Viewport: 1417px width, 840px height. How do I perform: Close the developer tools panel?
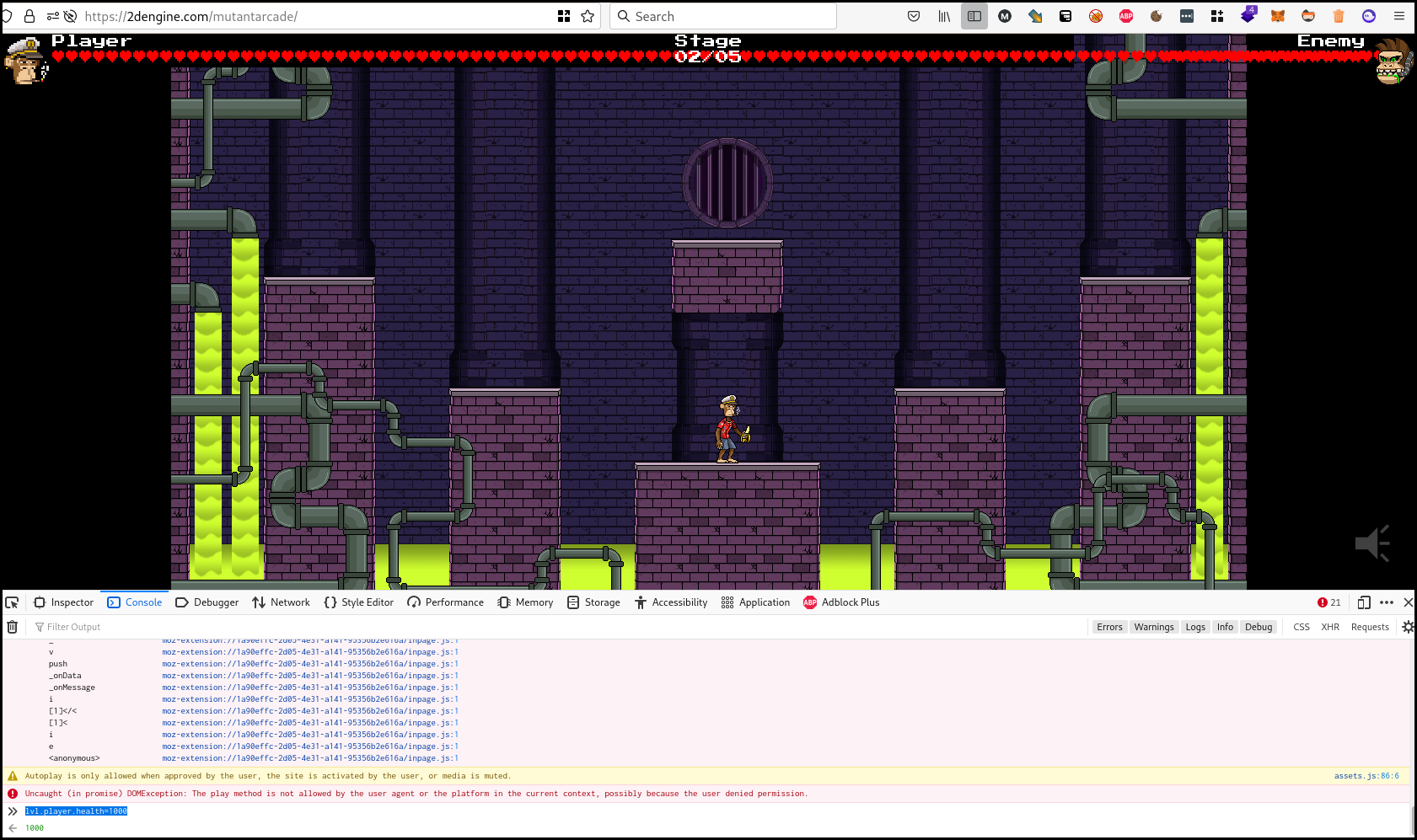coord(1408,602)
